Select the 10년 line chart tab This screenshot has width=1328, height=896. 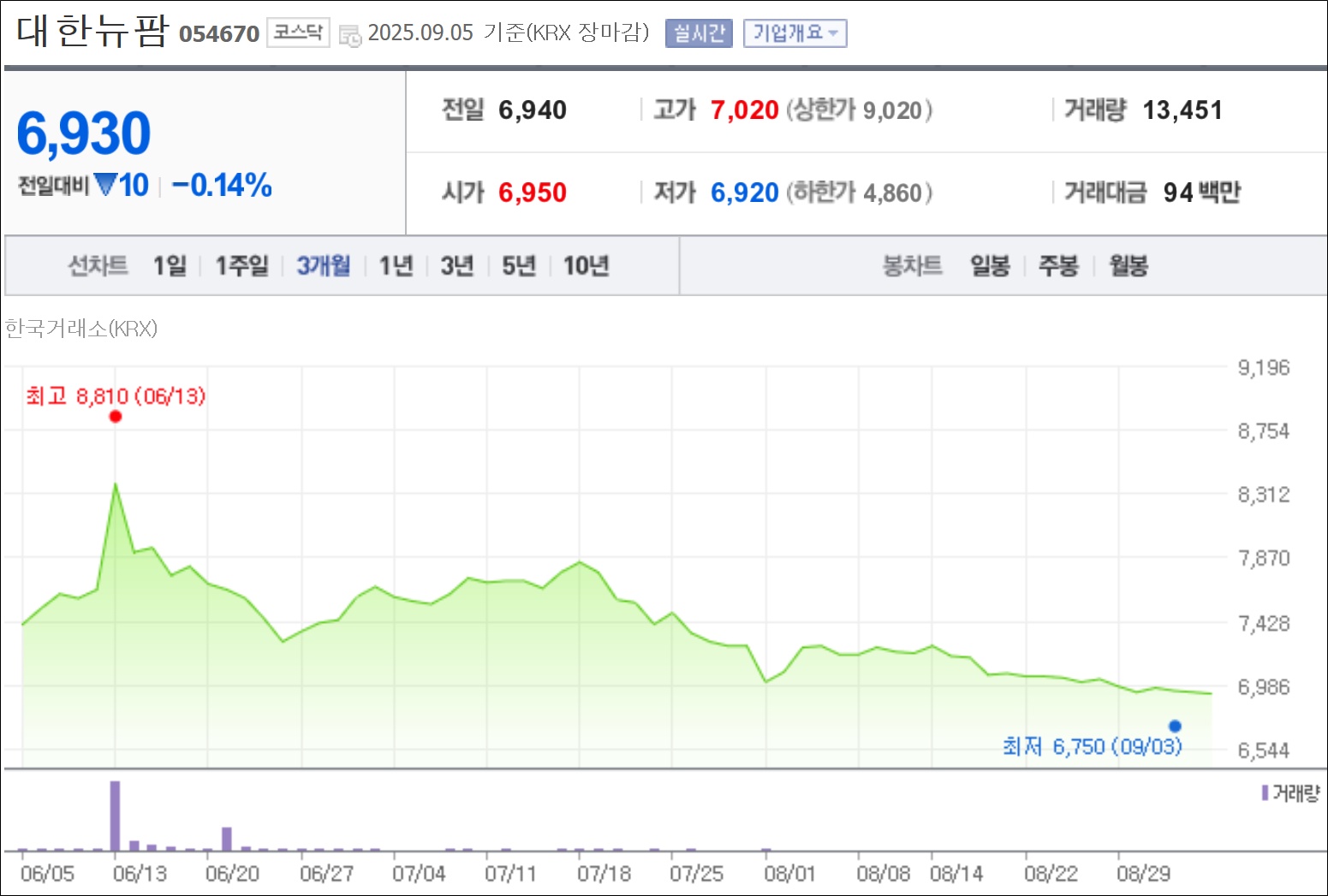pos(586,266)
